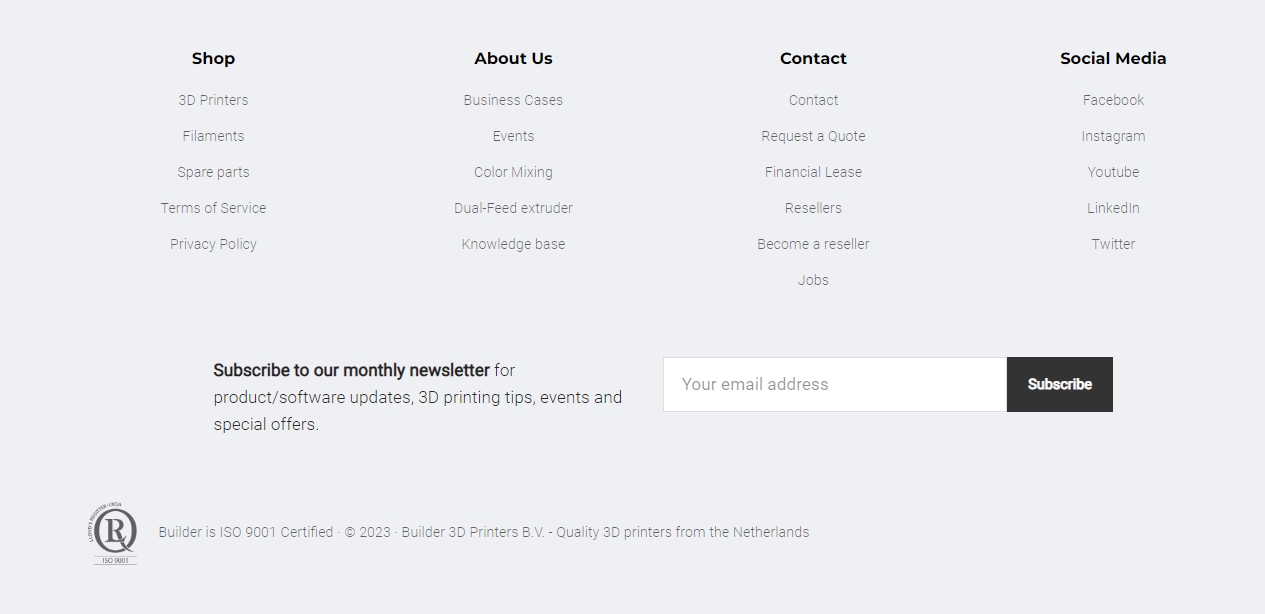View the Terms of Service
The image size is (1265, 614).
213,208
